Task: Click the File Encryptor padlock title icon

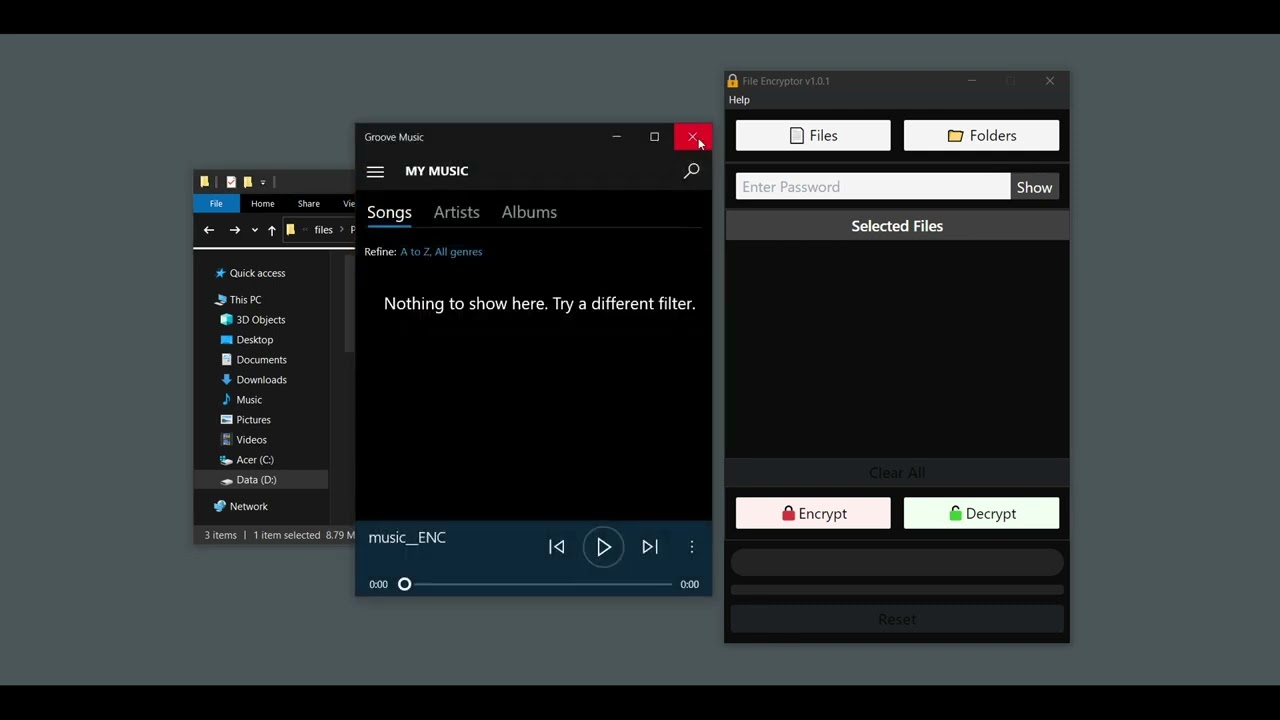Action: tap(733, 81)
